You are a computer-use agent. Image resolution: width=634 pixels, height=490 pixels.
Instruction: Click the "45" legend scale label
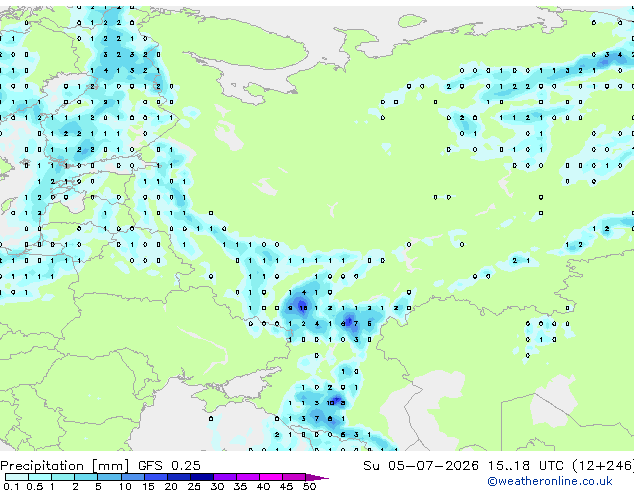click(x=286, y=486)
